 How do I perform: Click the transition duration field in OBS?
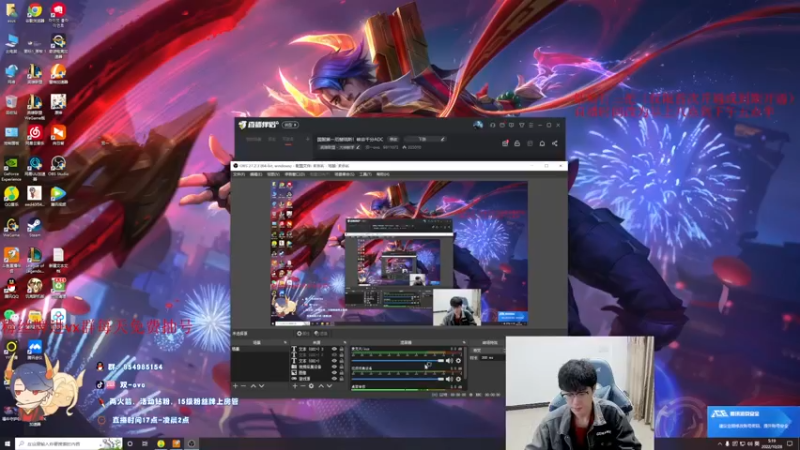coord(491,358)
